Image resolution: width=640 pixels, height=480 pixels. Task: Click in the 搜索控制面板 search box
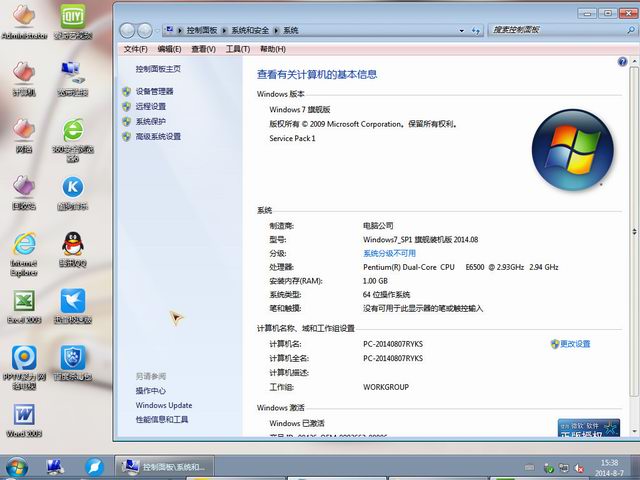[557, 30]
